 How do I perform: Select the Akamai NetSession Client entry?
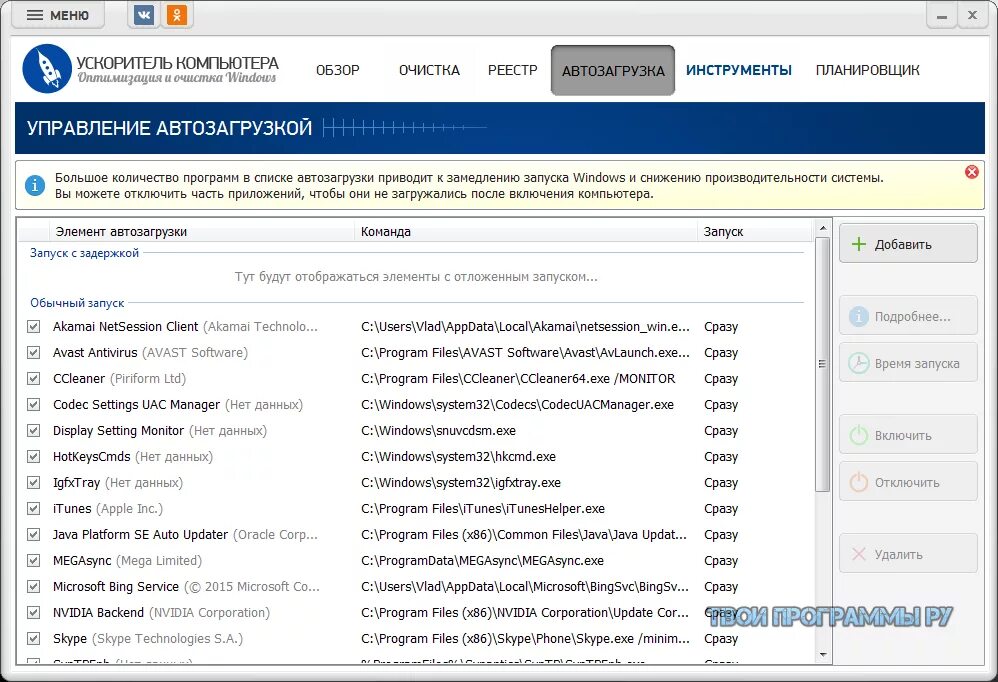click(125, 326)
